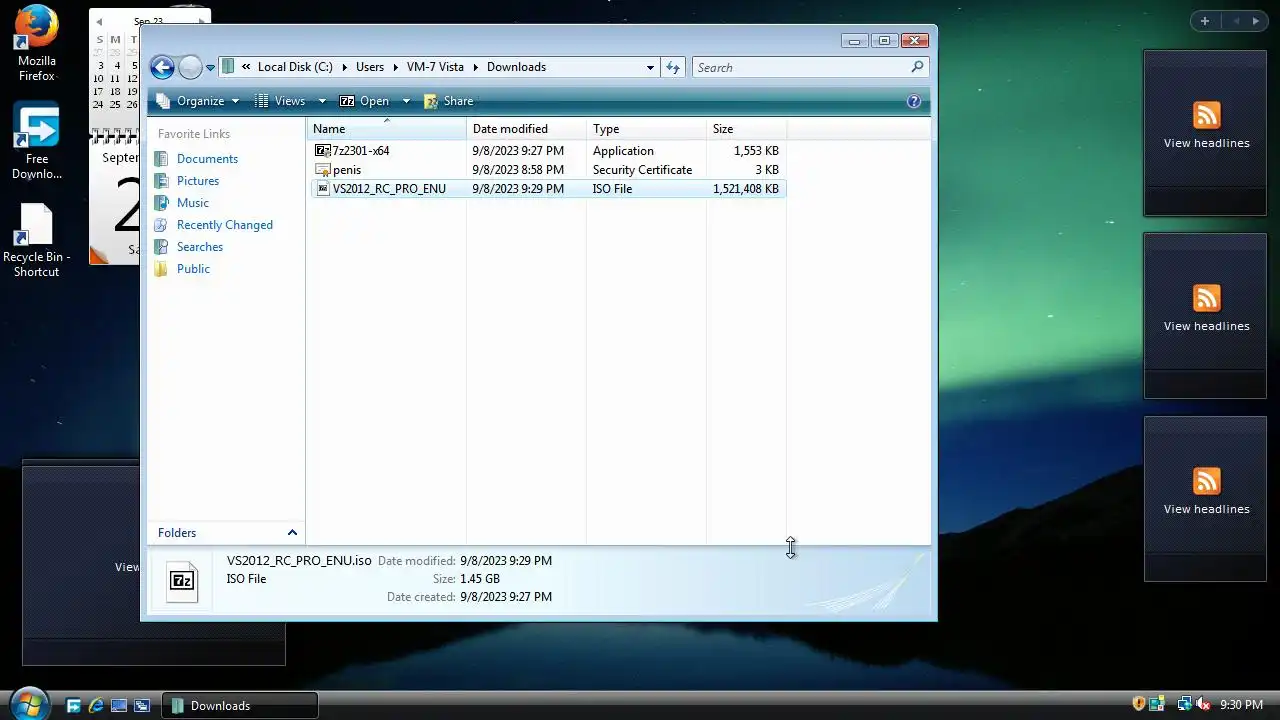
Task: Open Documents in Favorite Links
Action: click(207, 159)
